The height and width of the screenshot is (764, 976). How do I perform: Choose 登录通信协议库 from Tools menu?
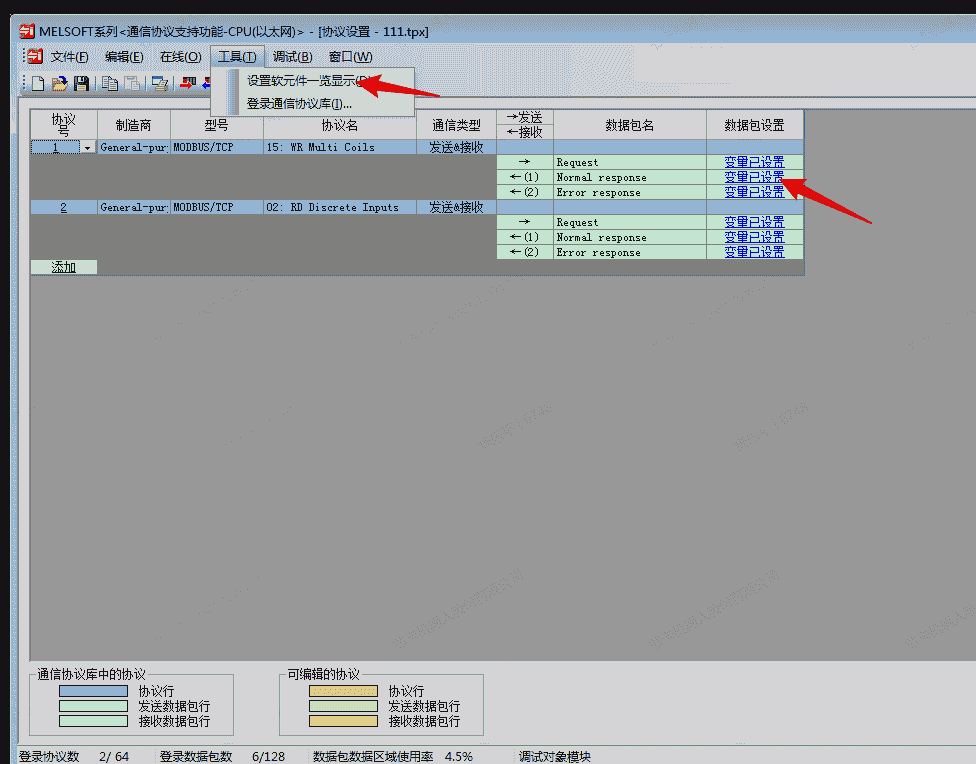(299, 103)
